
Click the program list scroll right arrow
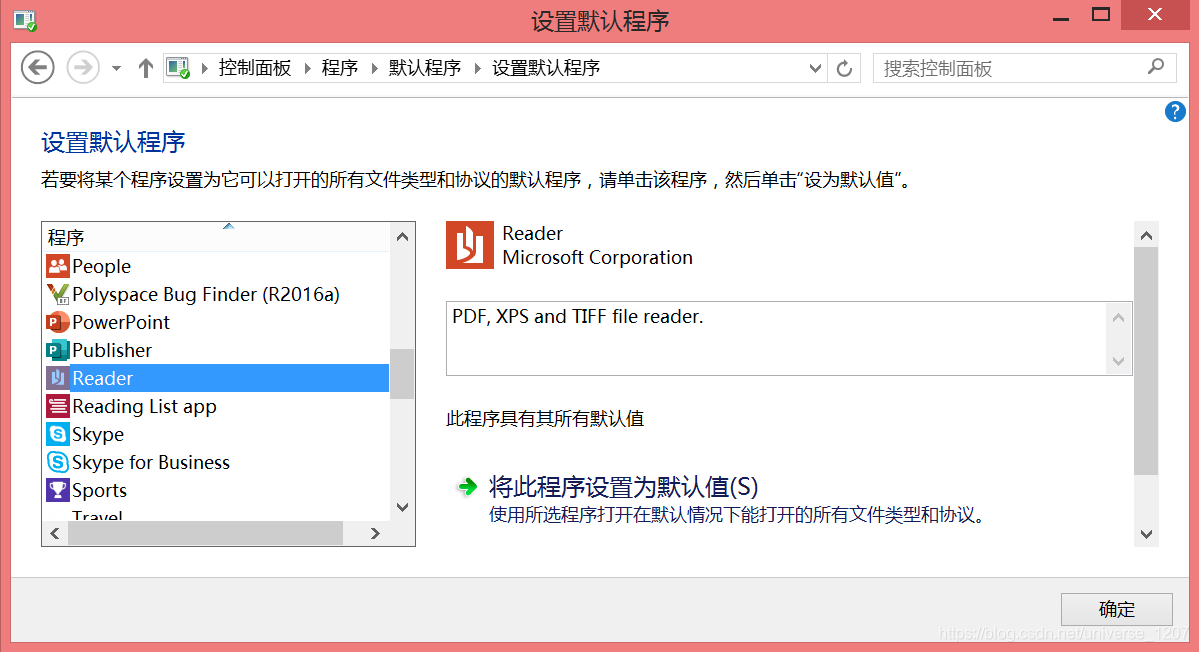pos(375,534)
